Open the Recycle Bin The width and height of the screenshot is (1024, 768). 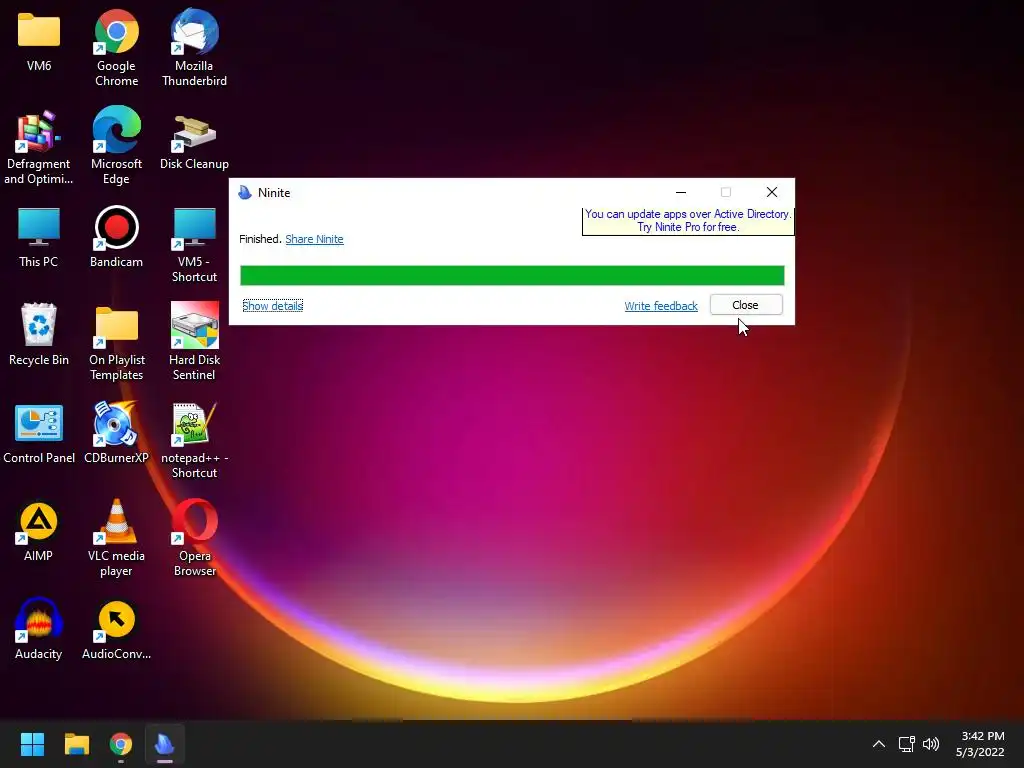tap(39, 324)
